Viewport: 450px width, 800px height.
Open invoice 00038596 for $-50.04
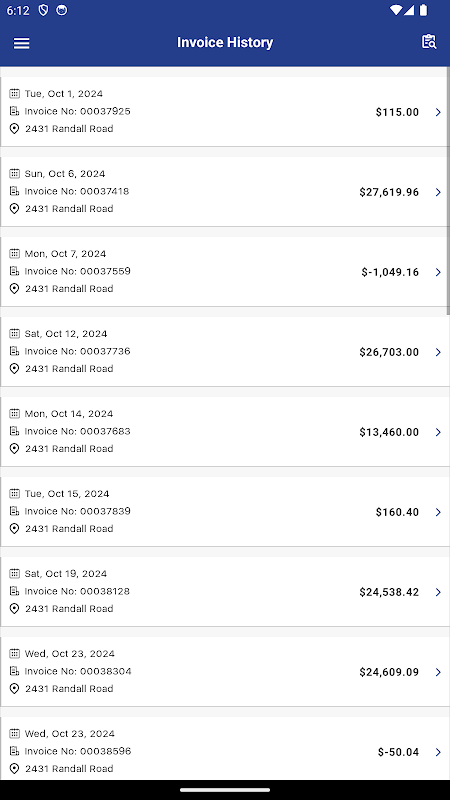pyautogui.click(x=225, y=748)
